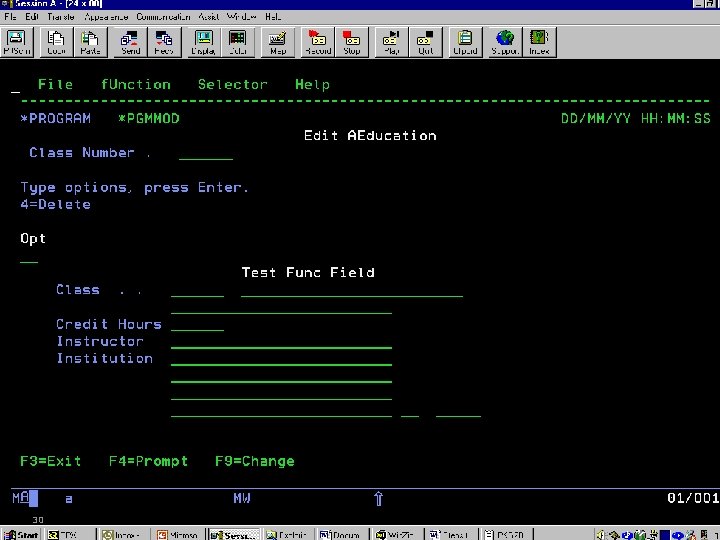Click the Opt entry field

(x=29, y=256)
